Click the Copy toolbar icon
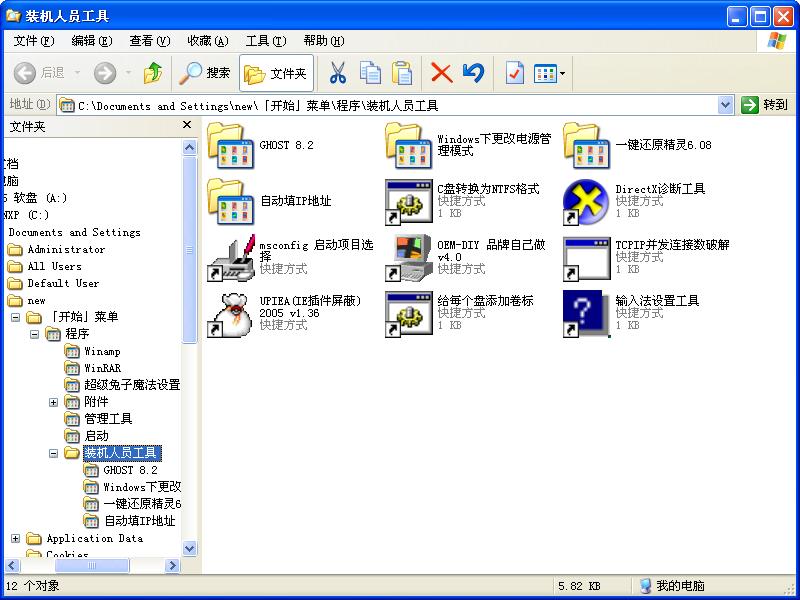The image size is (800, 600). pos(370,73)
